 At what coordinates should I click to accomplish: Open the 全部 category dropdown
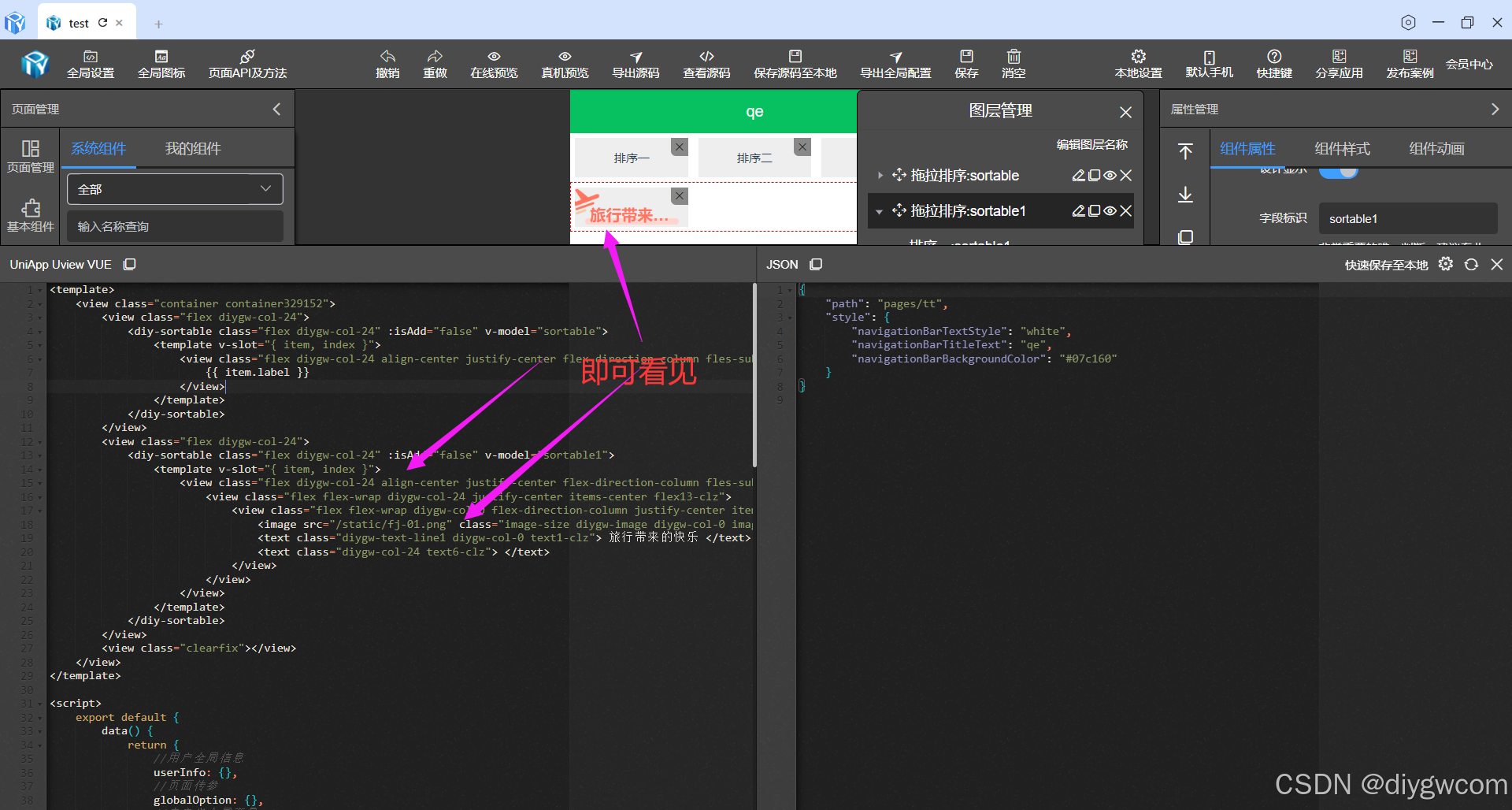coord(175,189)
